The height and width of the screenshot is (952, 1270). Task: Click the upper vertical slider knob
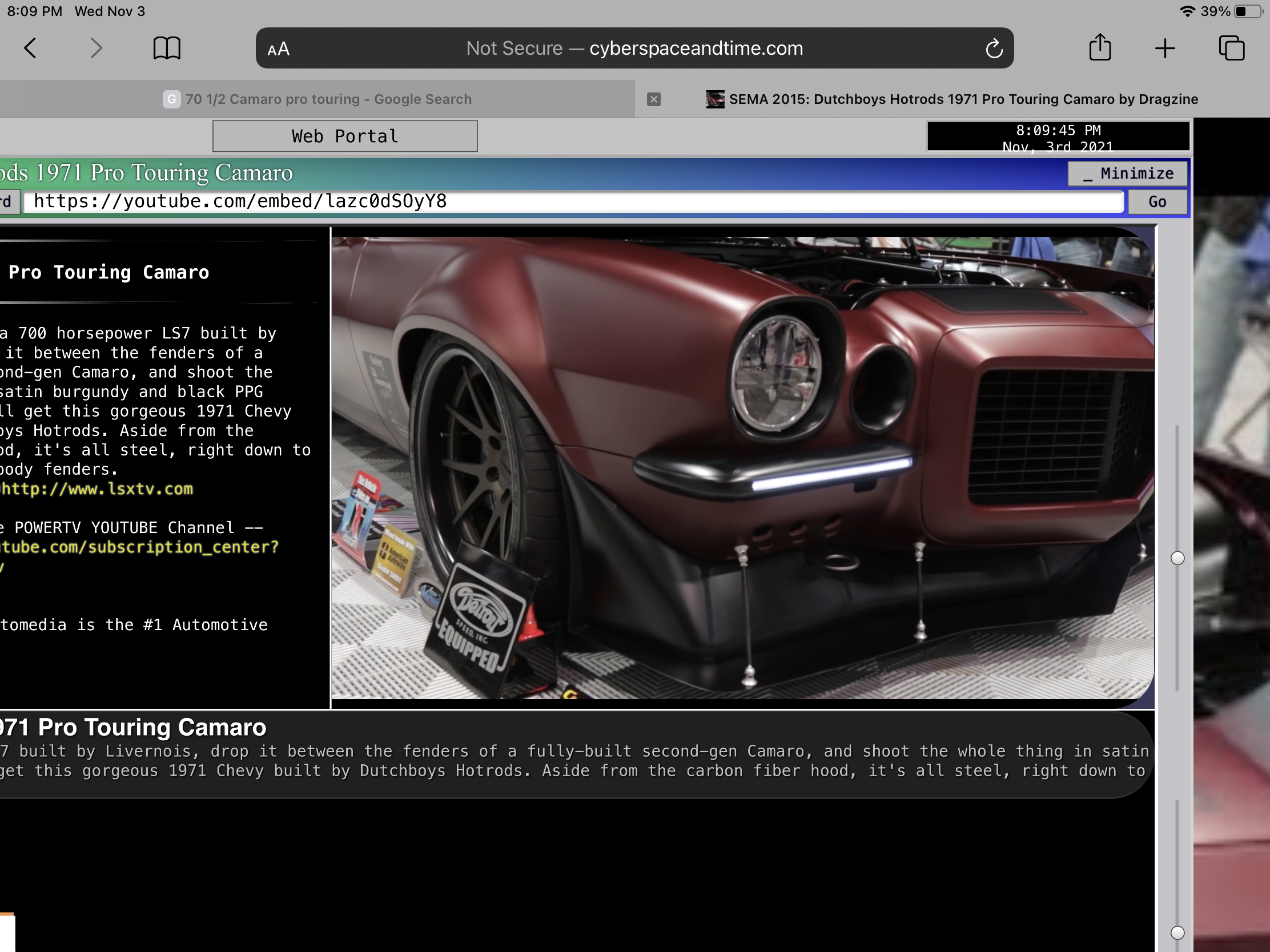[x=1177, y=558]
